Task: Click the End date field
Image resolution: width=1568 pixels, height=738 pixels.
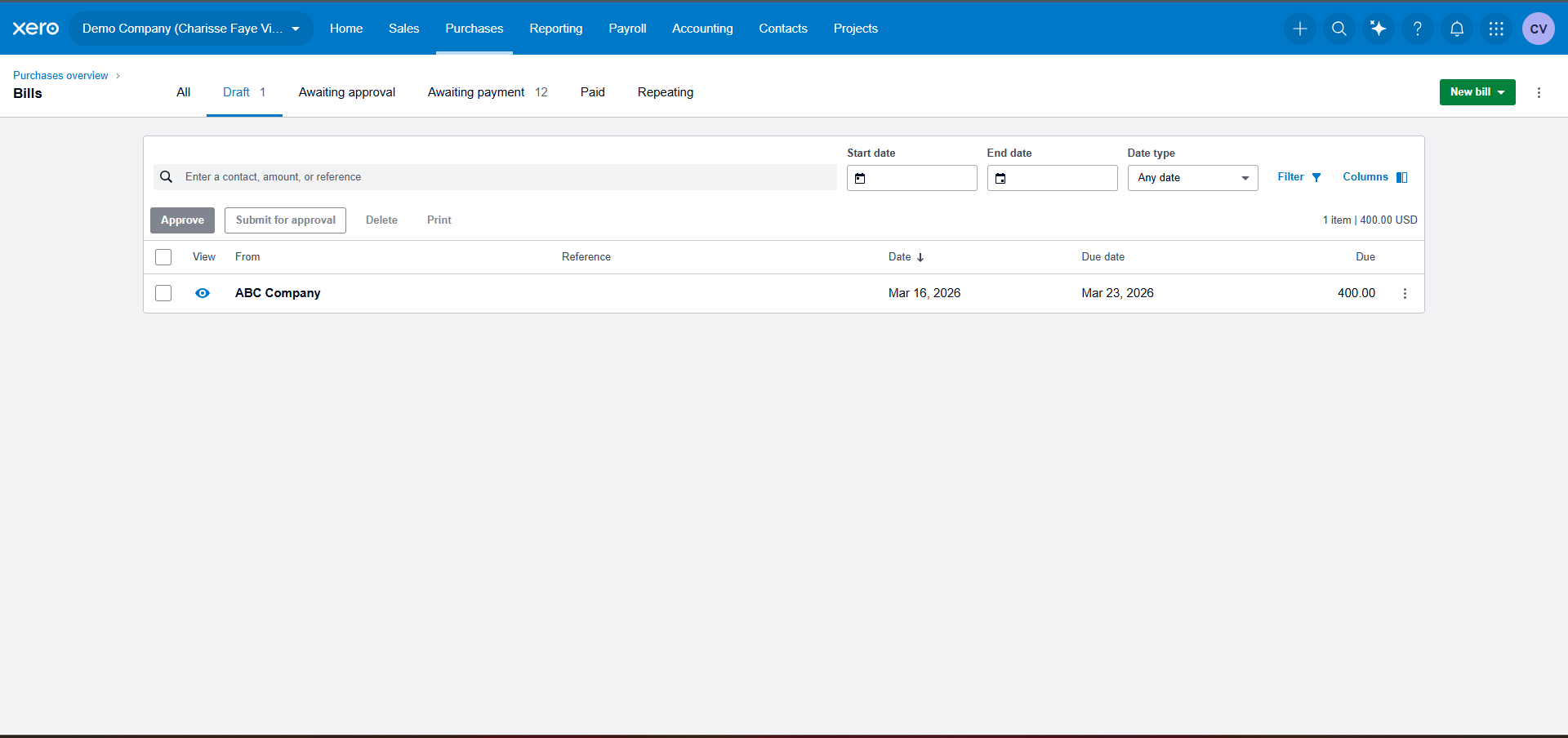Action: pos(1053,178)
